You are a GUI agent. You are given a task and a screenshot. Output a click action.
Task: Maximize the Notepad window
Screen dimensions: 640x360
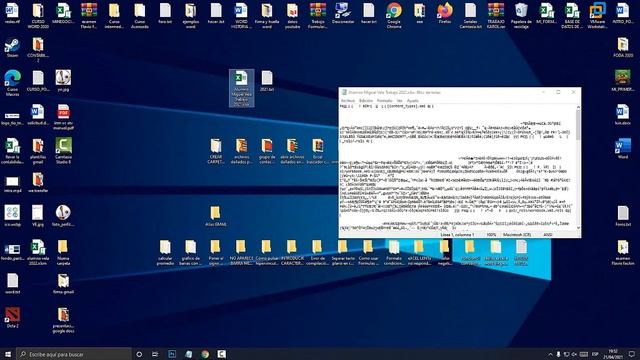click(x=558, y=92)
